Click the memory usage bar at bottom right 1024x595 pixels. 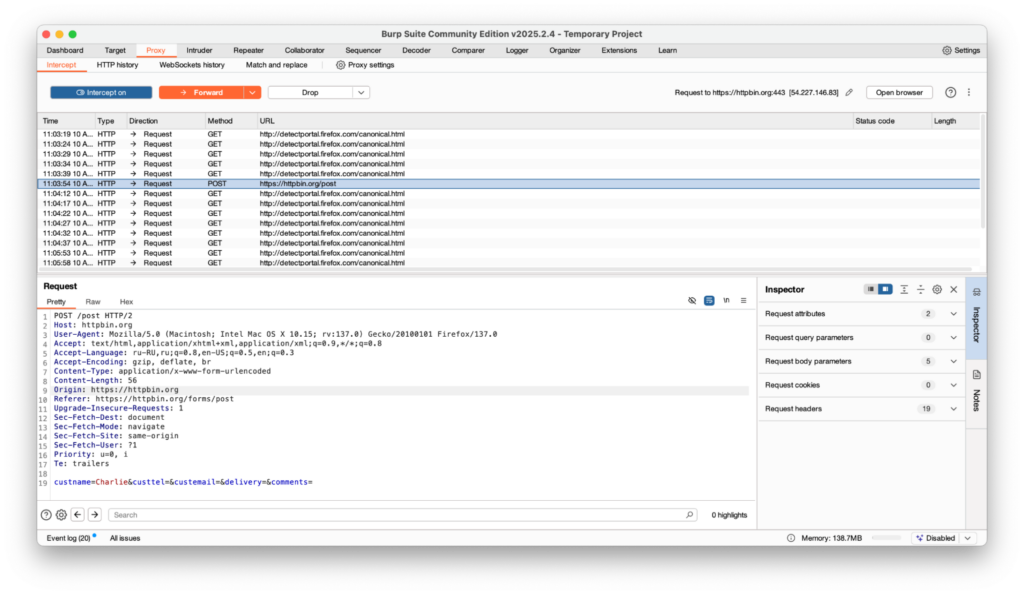(x=888, y=537)
